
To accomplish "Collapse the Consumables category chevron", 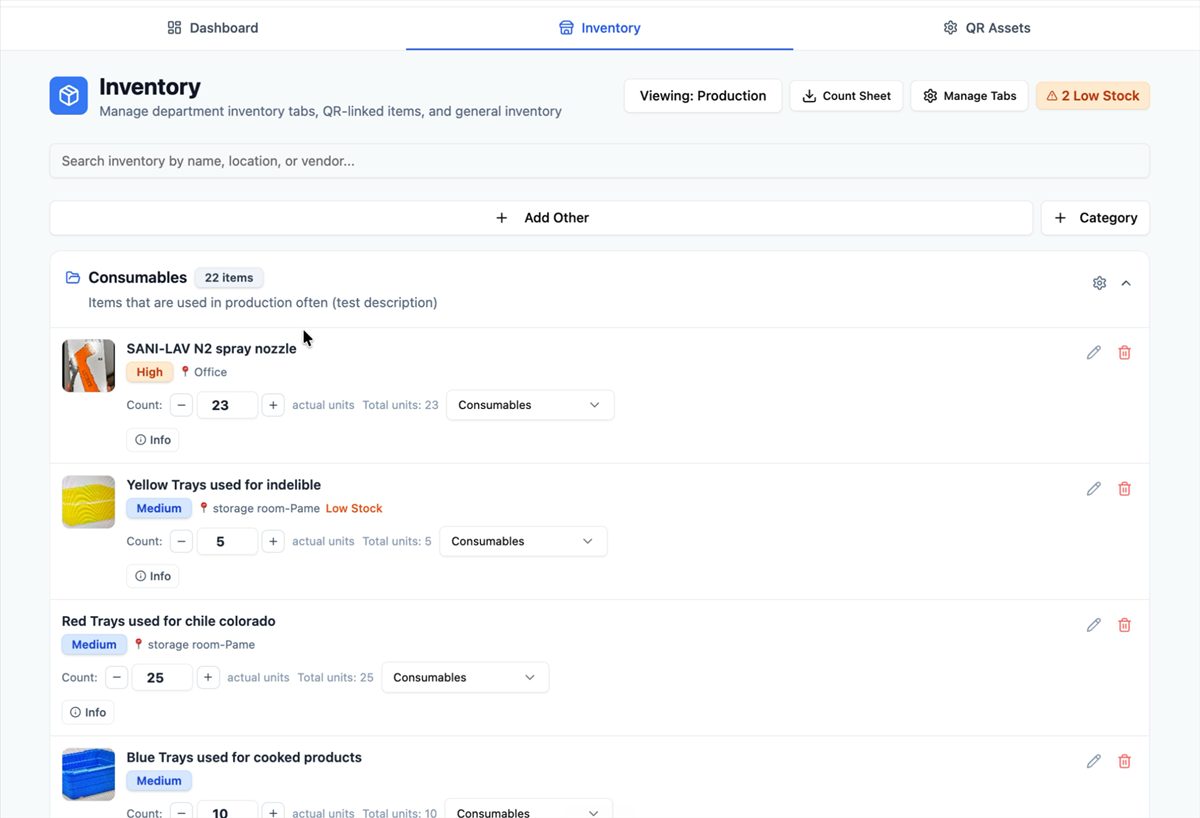I will pos(1126,283).
